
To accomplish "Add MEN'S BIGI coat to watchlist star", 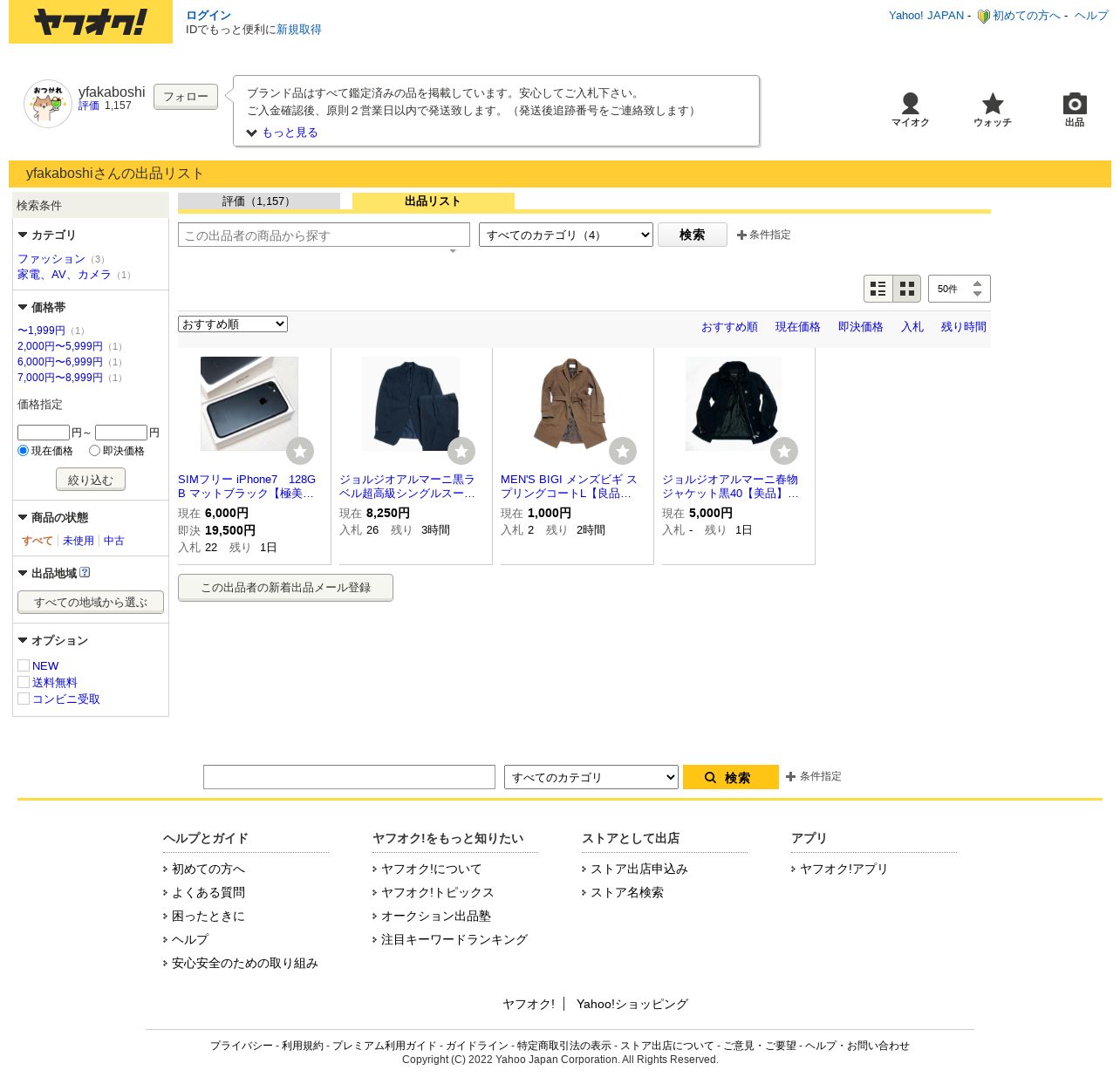I will pyautogui.click(x=623, y=451).
